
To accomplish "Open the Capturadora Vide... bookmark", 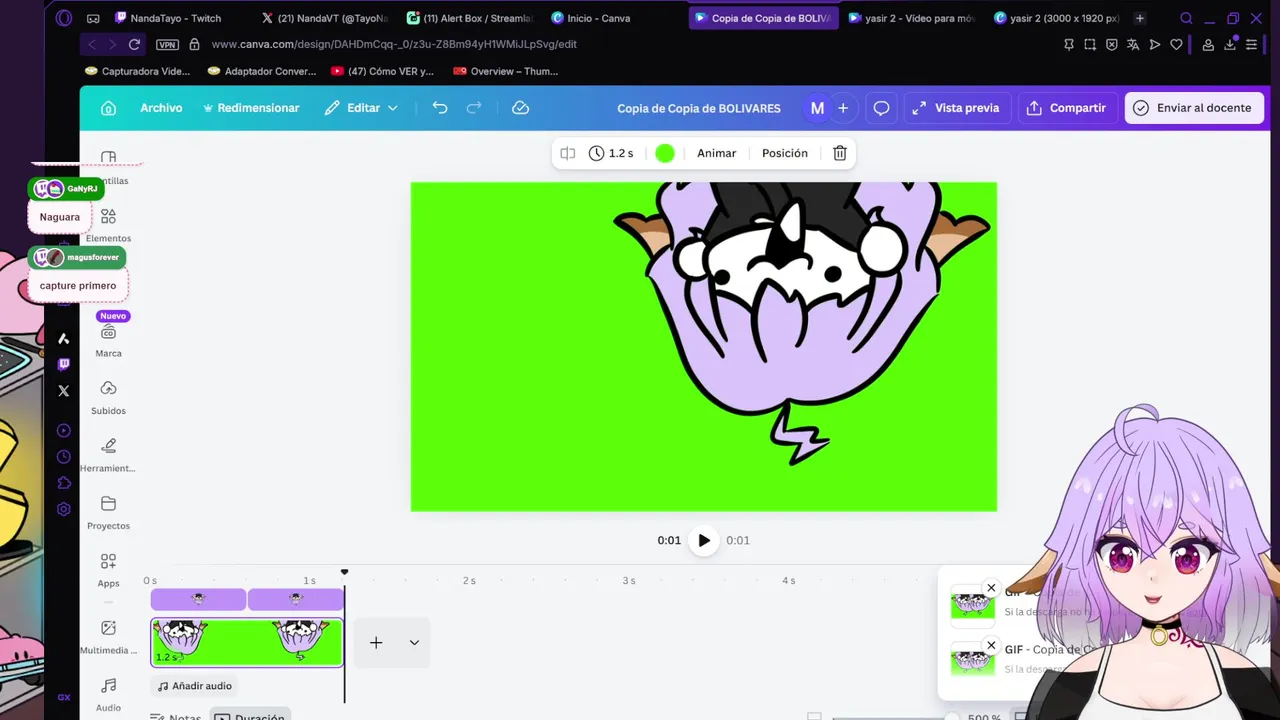I will 137,71.
